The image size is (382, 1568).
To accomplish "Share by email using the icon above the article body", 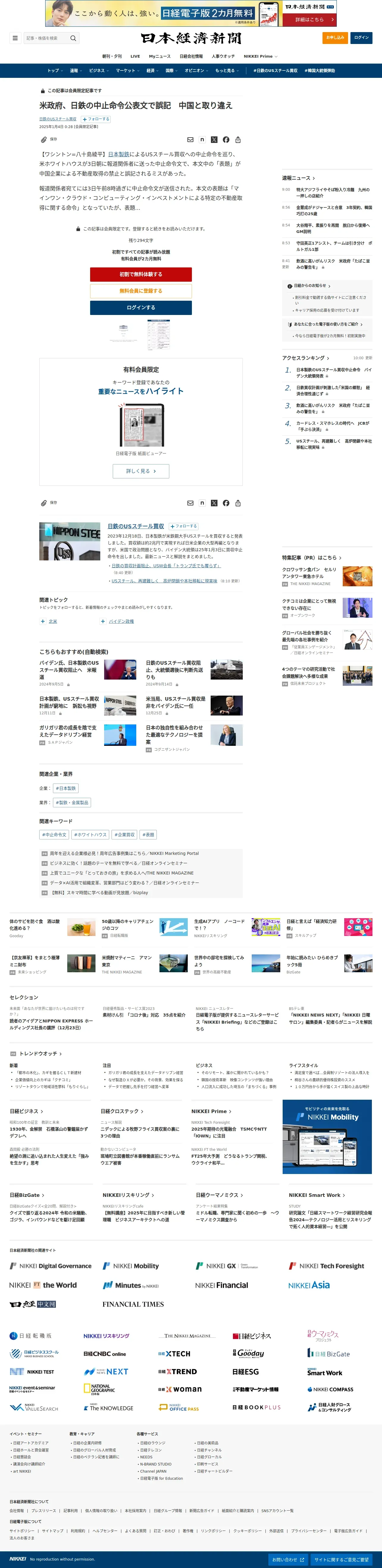I will (x=191, y=139).
